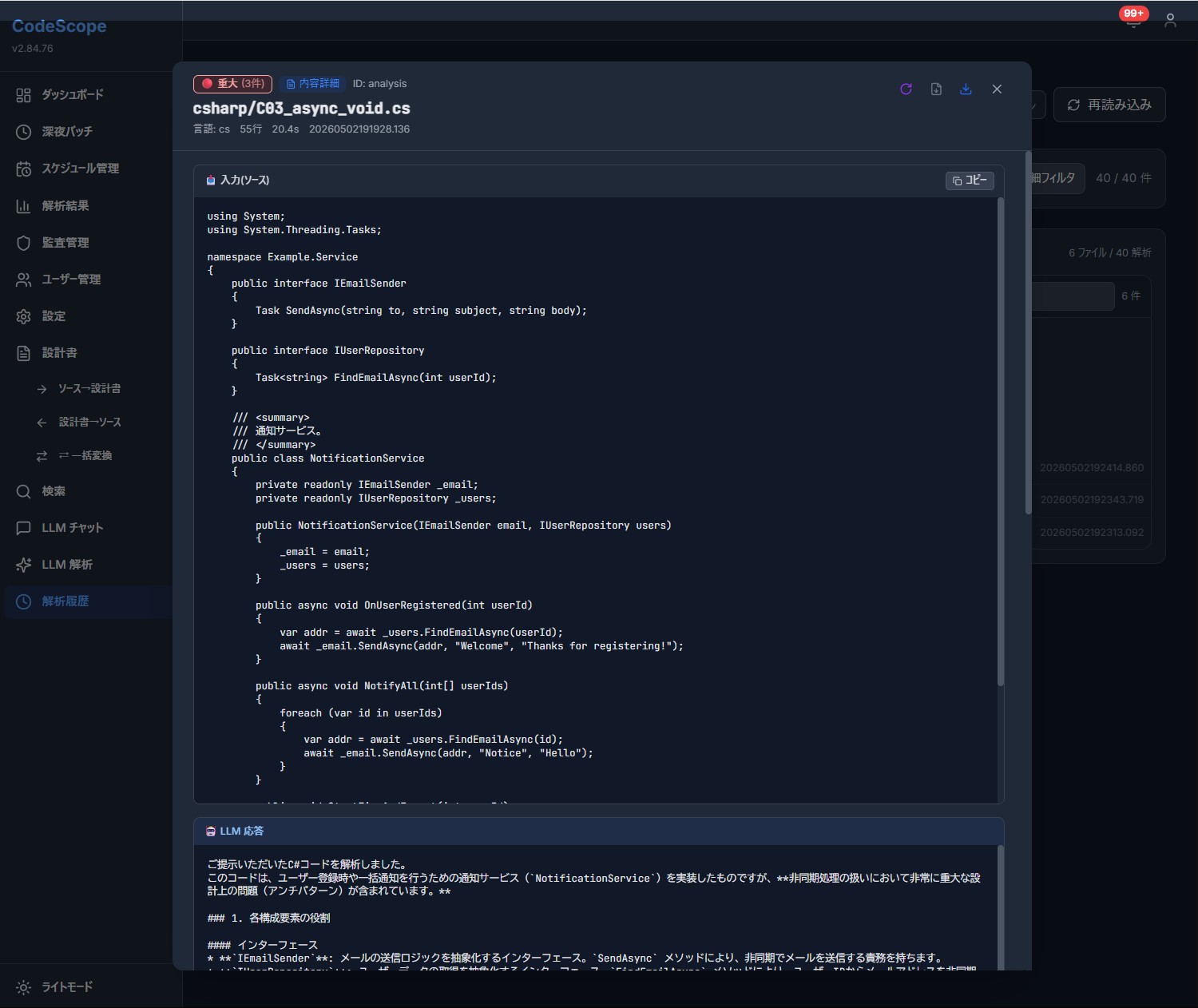Image resolution: width=1198 pixels, height=1008 pixels.
Task: Click the dialog's main vertical scrollbar
Action: tap(1028, 332)
